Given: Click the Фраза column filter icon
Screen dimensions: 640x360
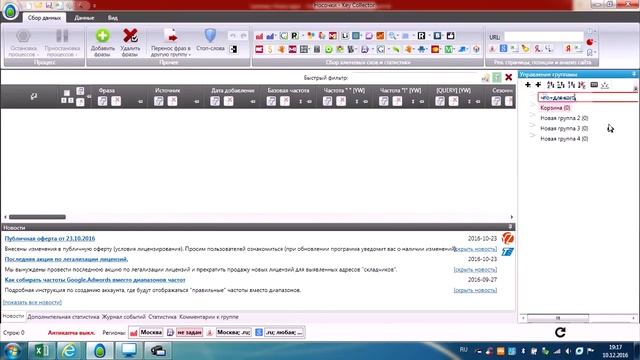Looking at the screenshot, I should tap(102, 101).
